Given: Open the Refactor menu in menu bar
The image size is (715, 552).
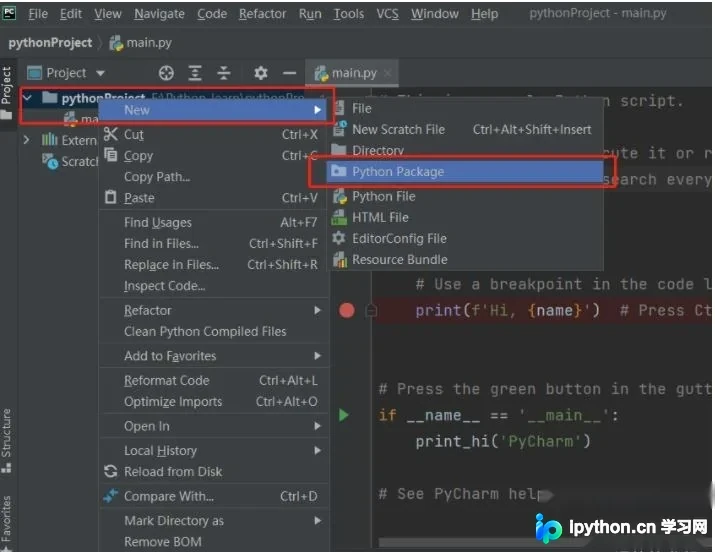Looking at the screenshot, I should click(262, 14).
